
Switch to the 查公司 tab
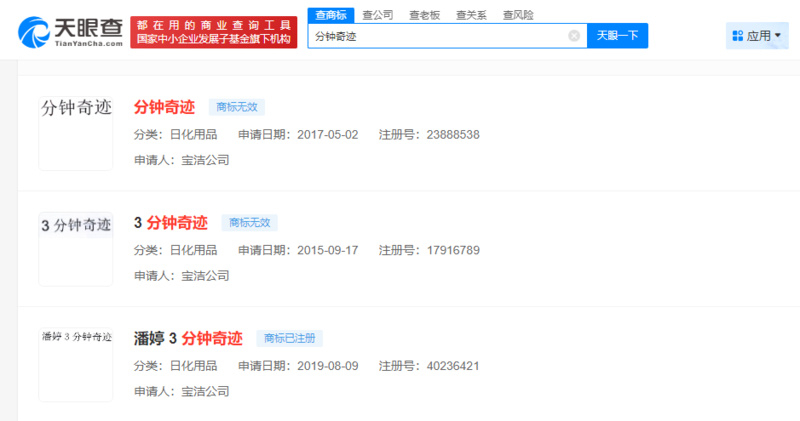point(378,15)
